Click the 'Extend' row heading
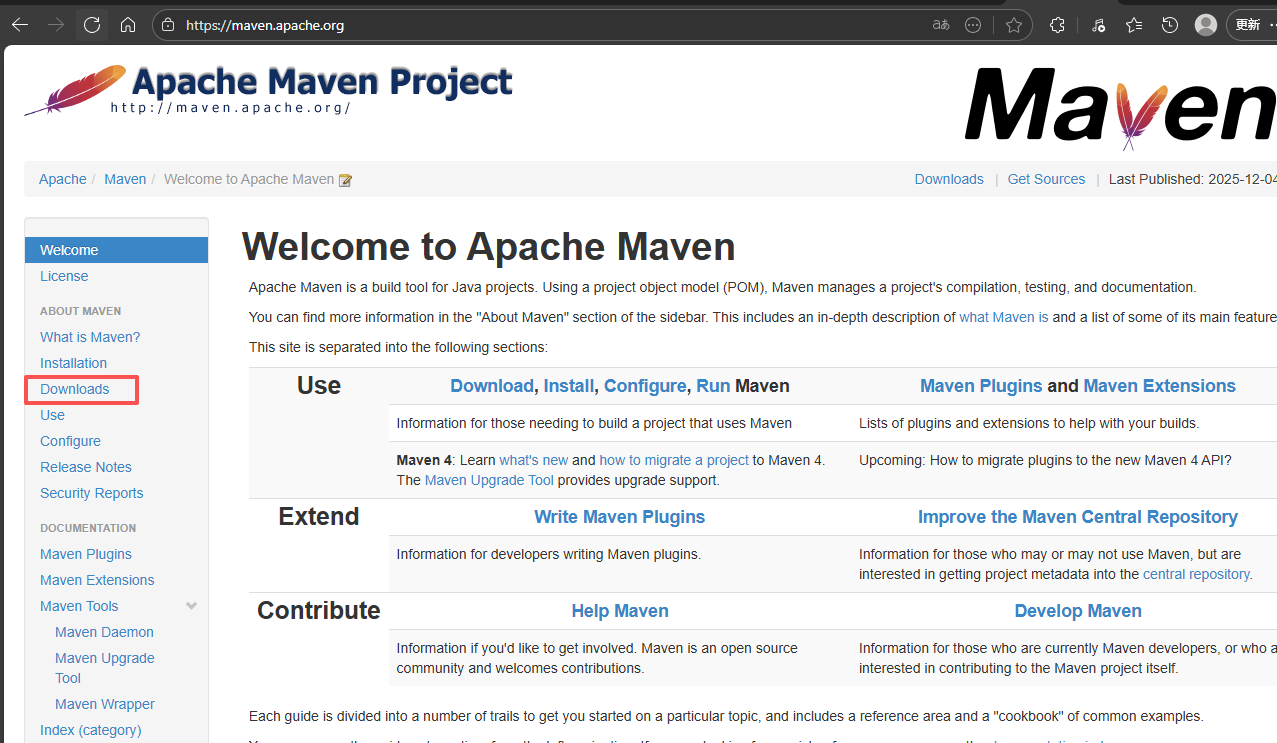 [319, 517]
